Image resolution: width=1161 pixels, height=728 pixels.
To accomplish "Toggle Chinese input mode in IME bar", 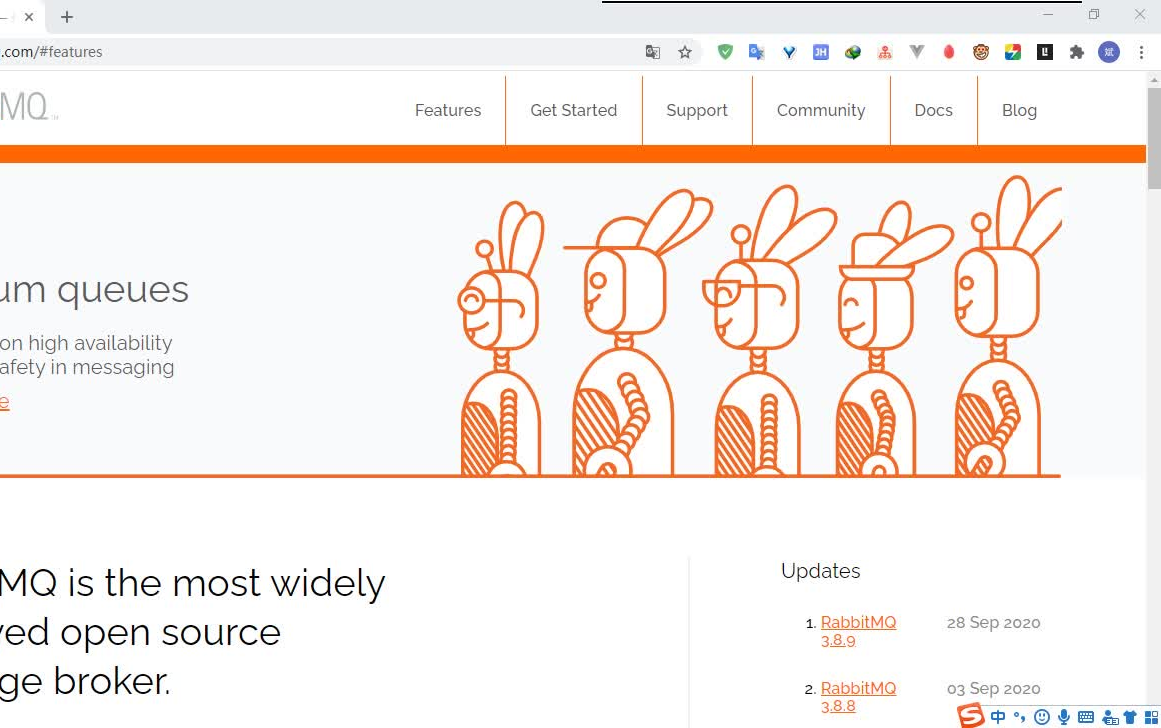I will 998,717.
